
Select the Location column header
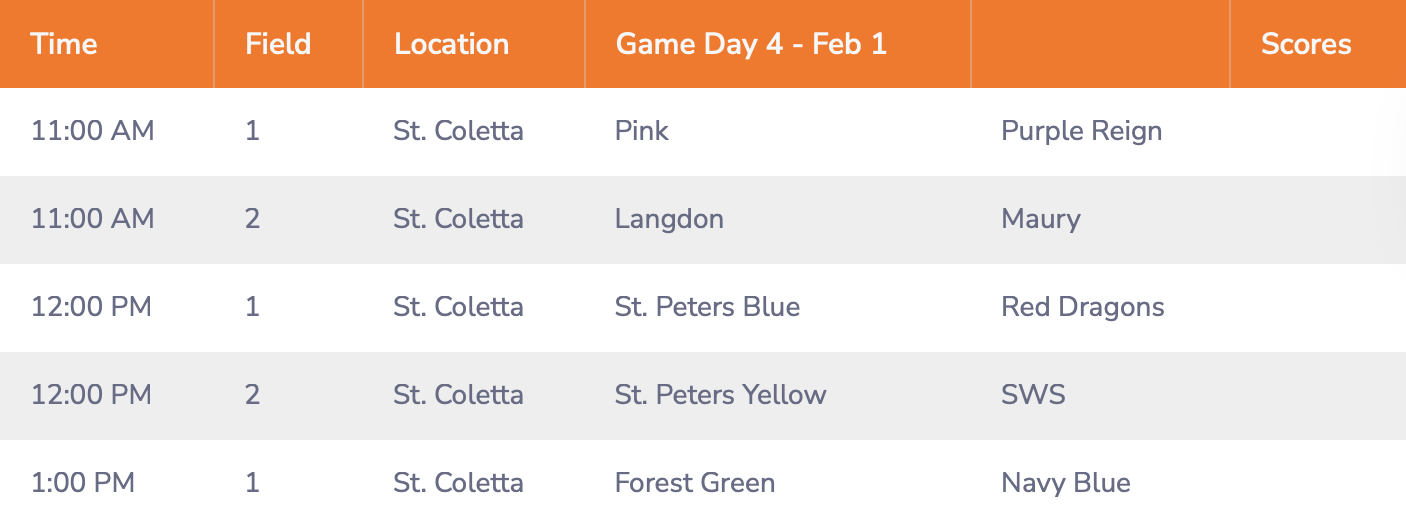(452, 44)
